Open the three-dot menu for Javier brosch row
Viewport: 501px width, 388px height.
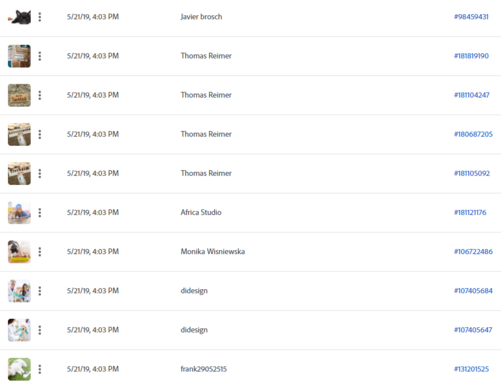[40, 17]
